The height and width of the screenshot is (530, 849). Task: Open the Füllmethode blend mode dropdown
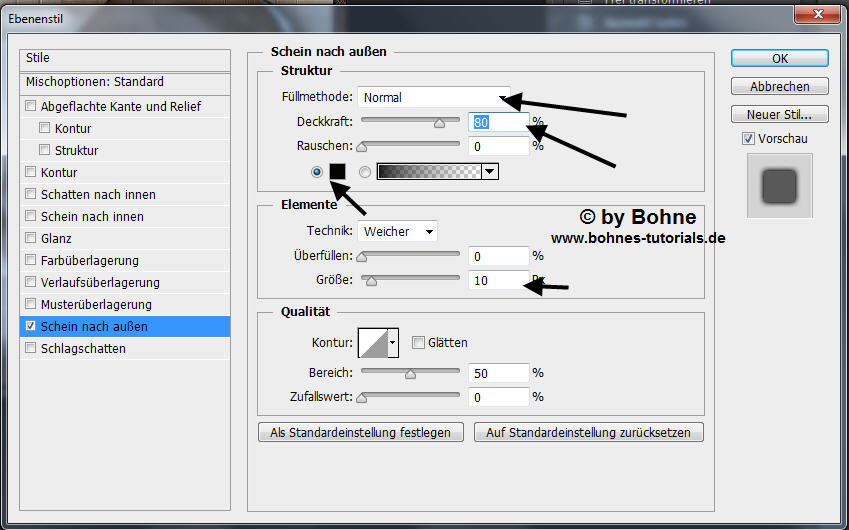point(433,98)
